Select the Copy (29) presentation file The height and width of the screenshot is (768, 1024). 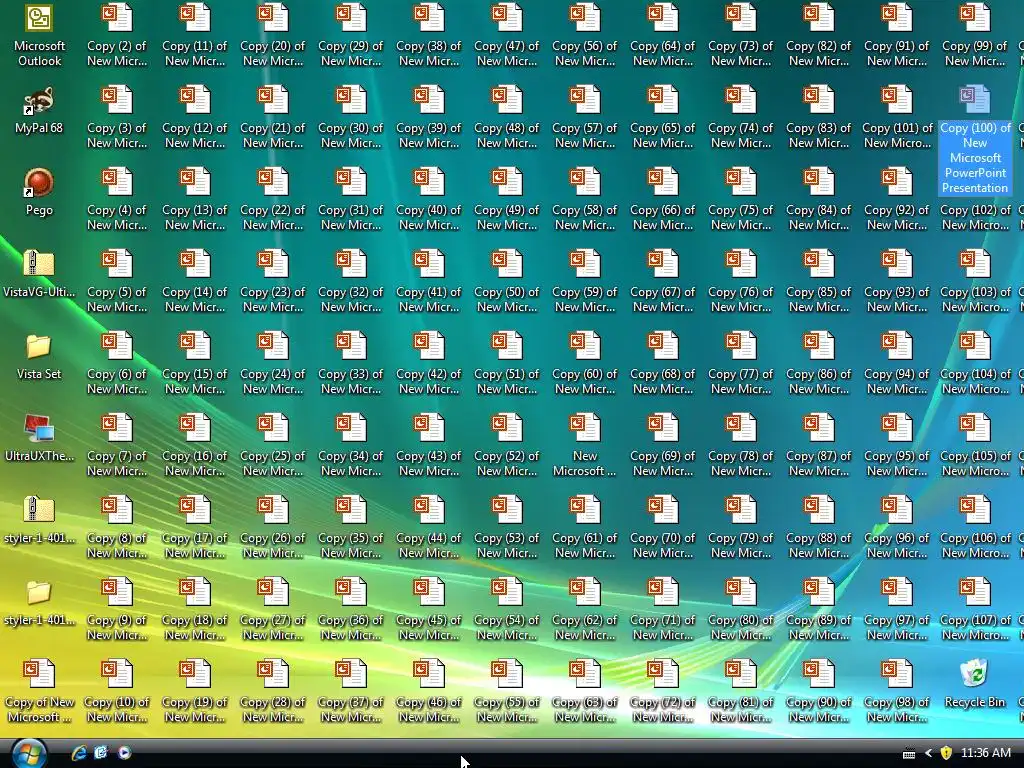[351, 36]
